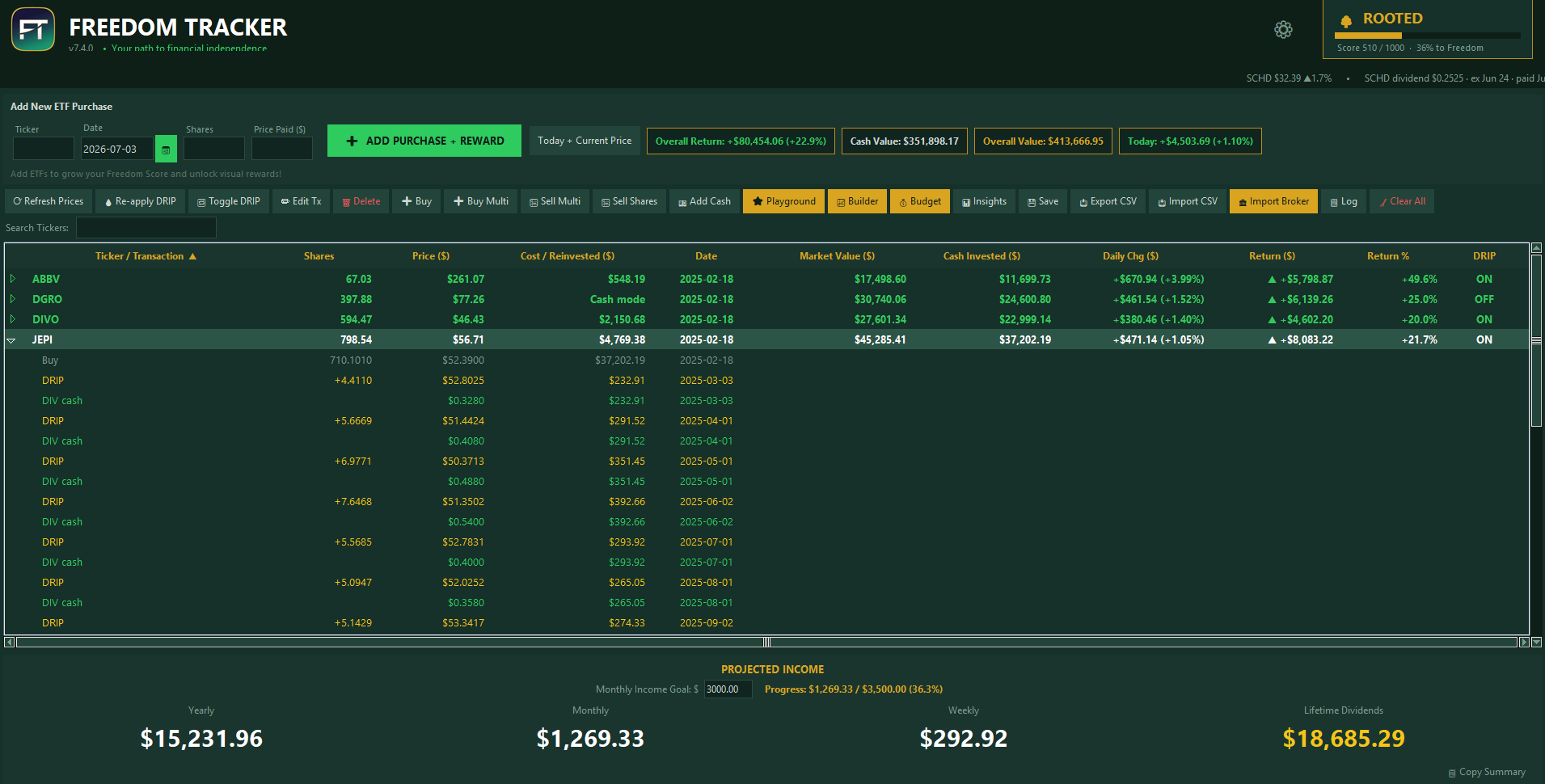1545x784 pixels.
Task: Sort by DRIP column header
Action: tap(1484, 256)
